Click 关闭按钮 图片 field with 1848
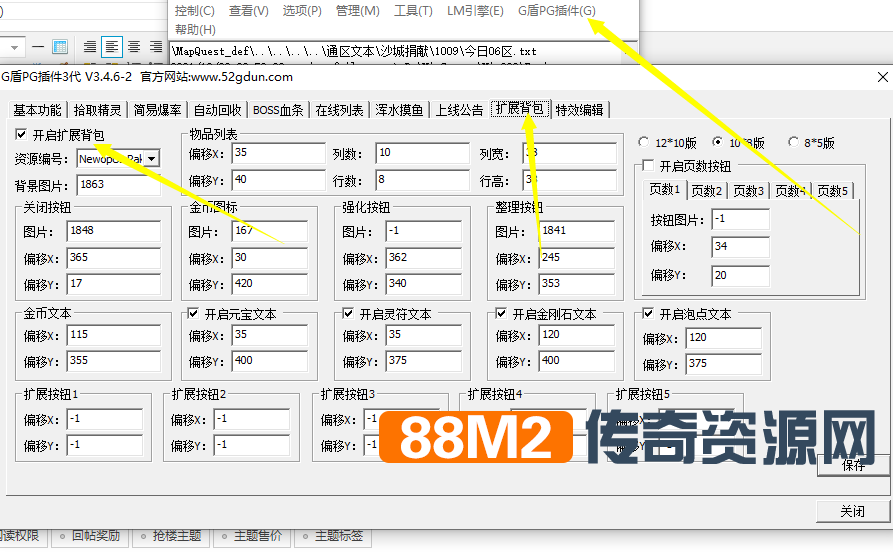 pyautogui.click(x=114, y=231)
